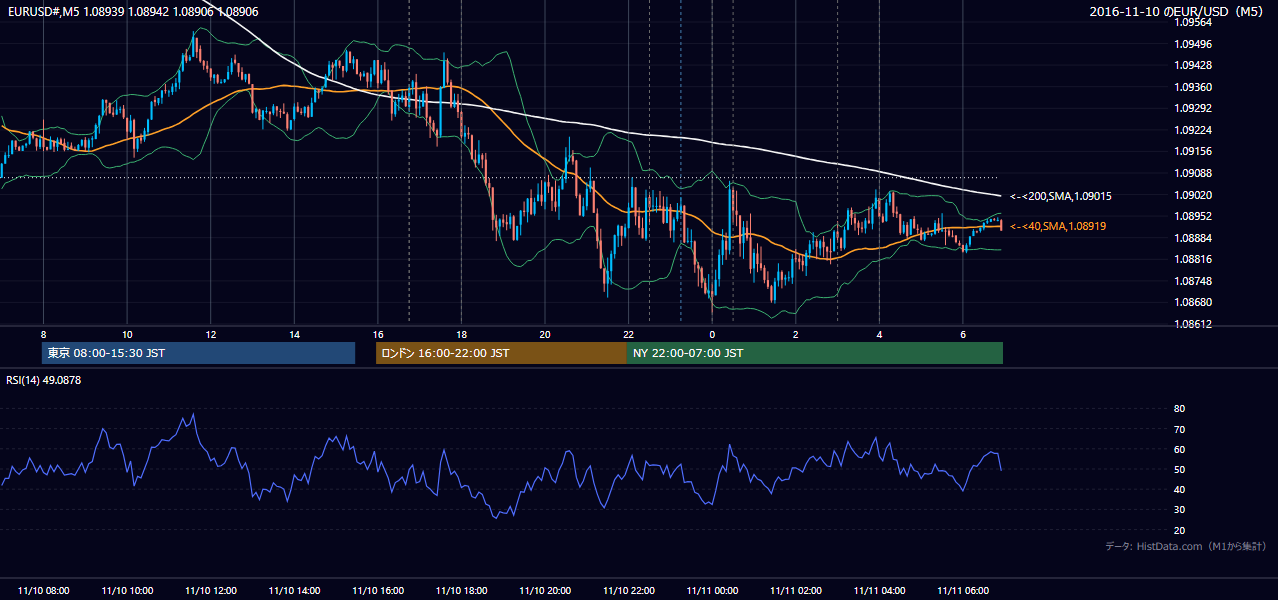1278x600 pixels.
Task: Click hour 14 on the chart hour scale
Action: [294, 334]
